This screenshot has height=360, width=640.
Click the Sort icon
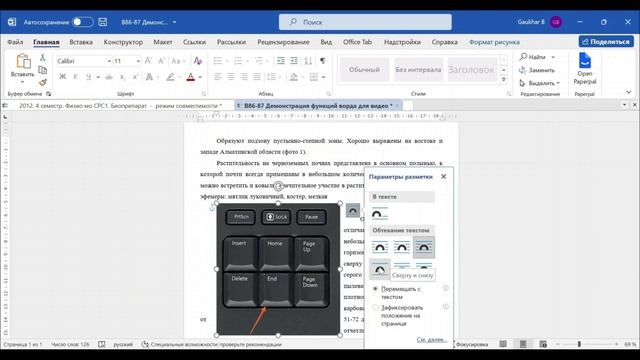click(x=308, y=61)
